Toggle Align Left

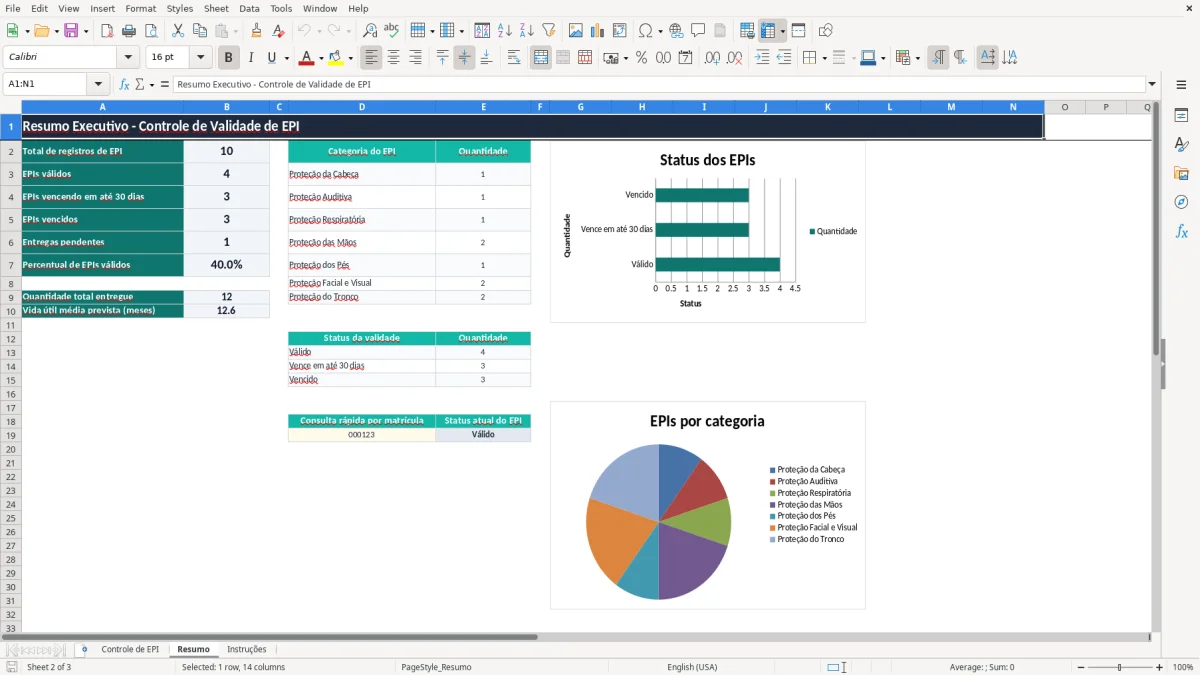(x=372, y=58)
